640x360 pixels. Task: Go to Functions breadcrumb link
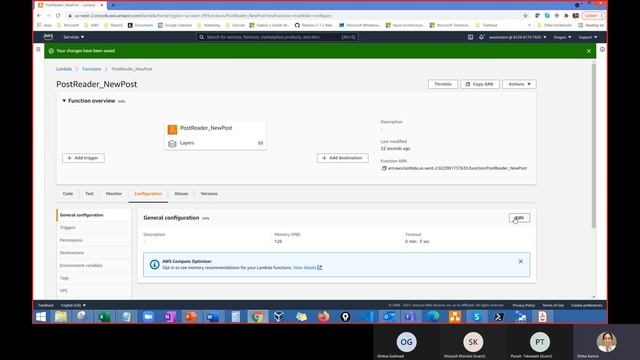(91, 69)
